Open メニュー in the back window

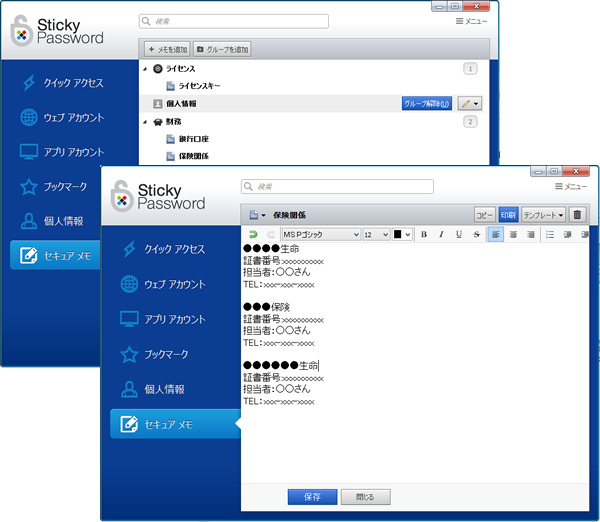coord(471,21)
